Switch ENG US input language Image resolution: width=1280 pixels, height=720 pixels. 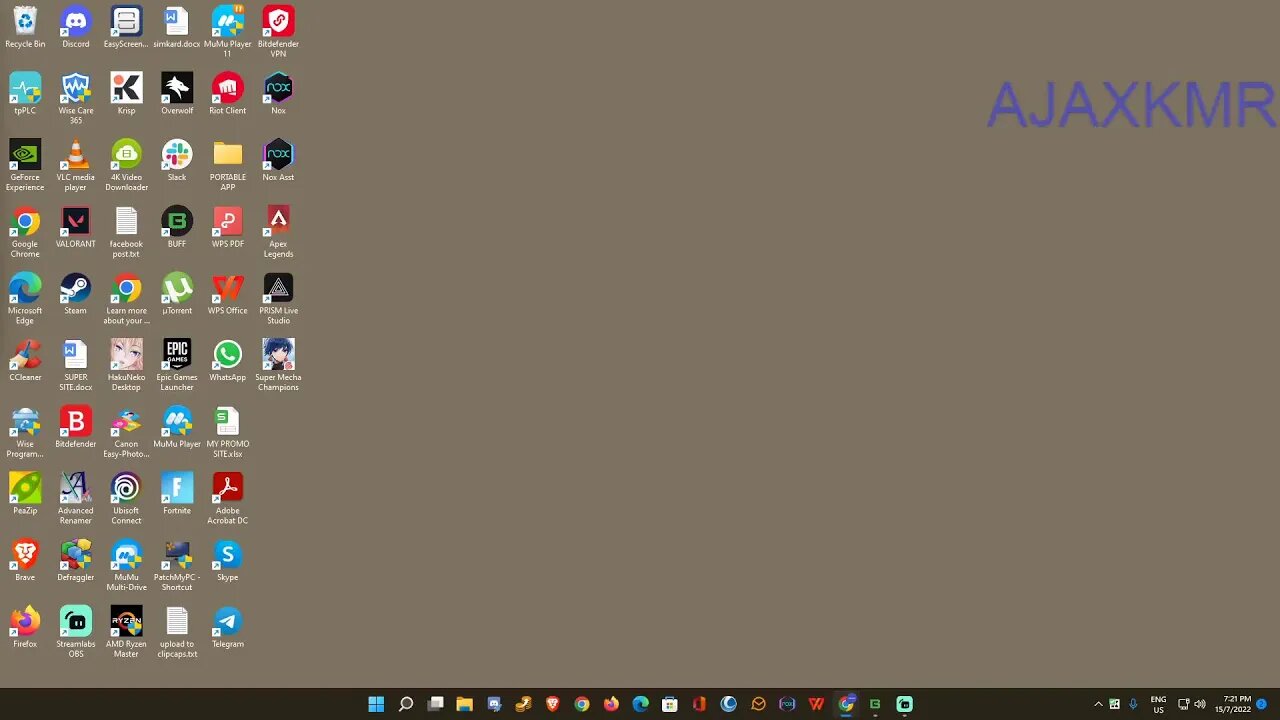pos(1158,704)
